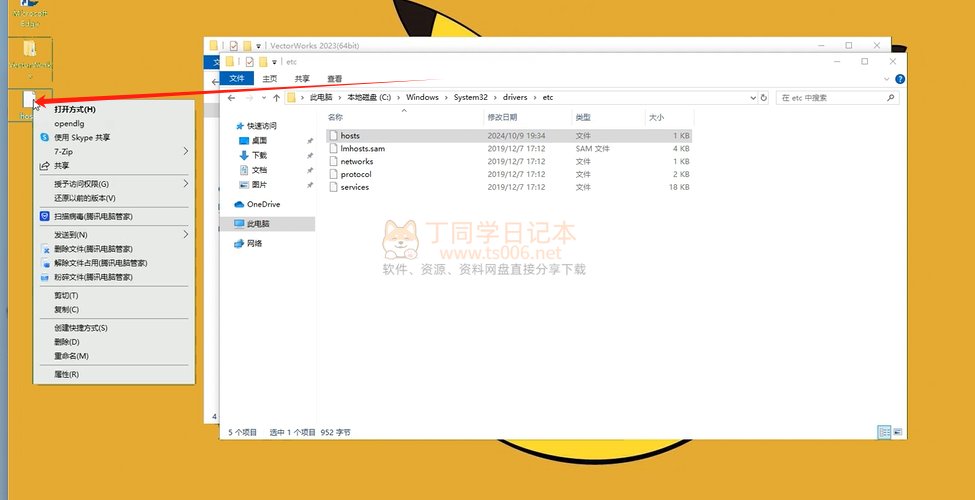Click 此电脑 in the address path

321,98
